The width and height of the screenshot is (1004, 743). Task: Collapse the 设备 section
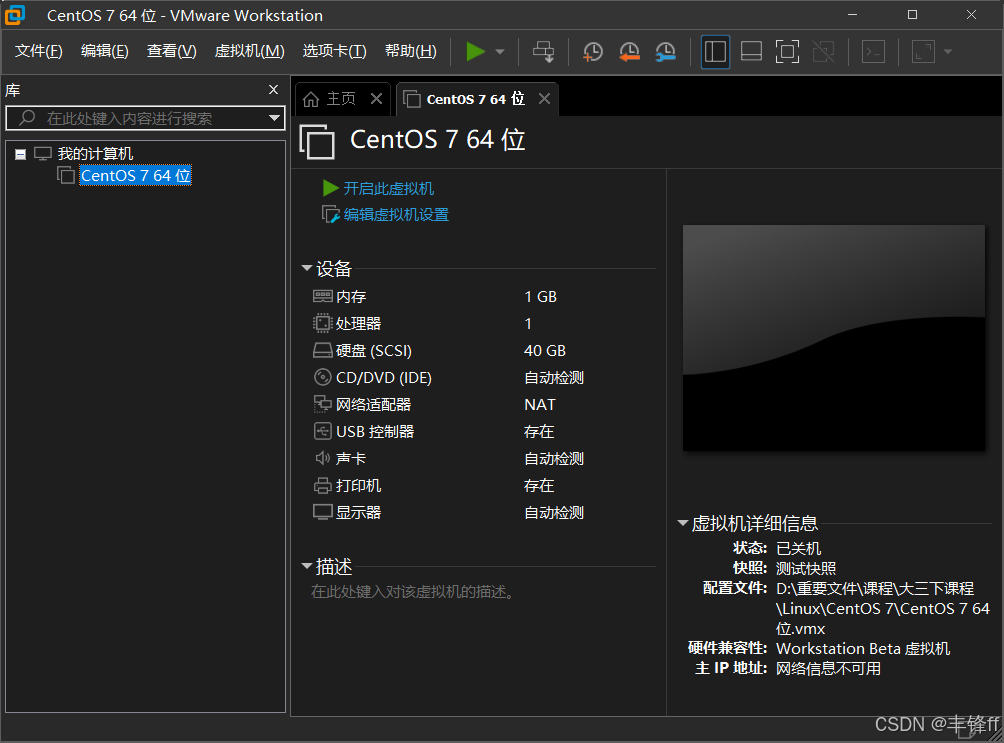[x=307, y=268]
